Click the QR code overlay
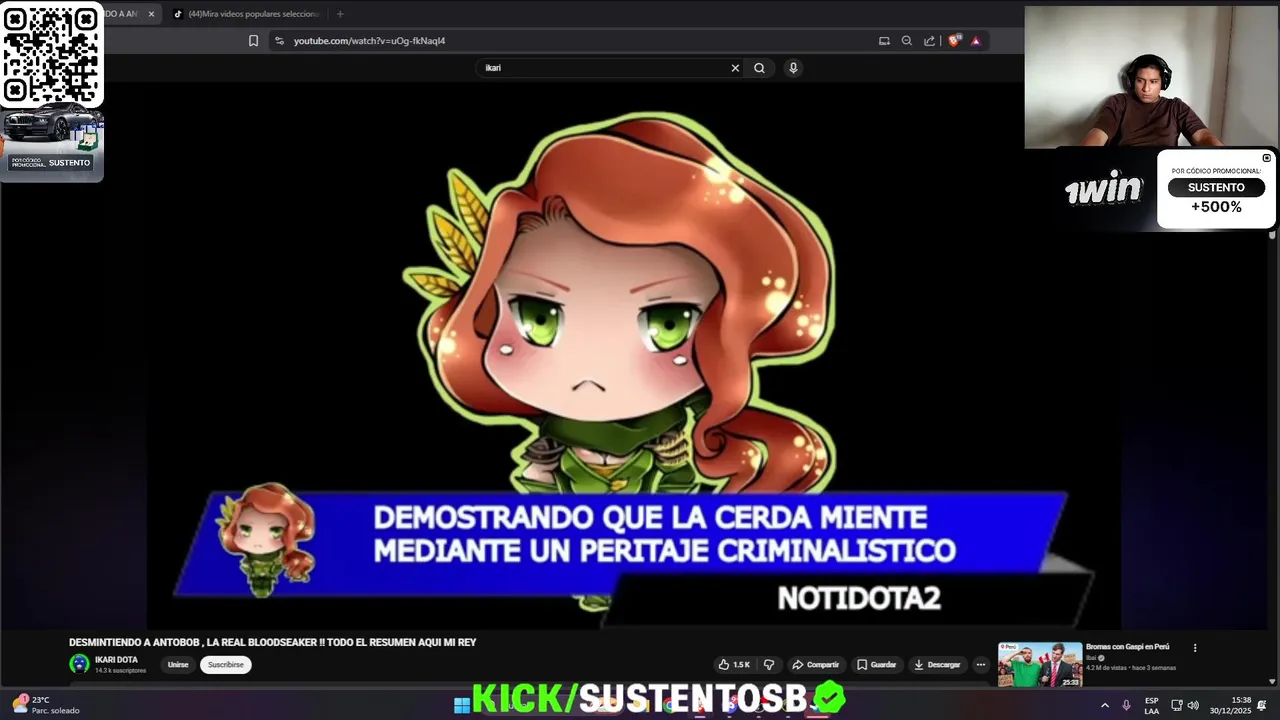 [52, 54]
